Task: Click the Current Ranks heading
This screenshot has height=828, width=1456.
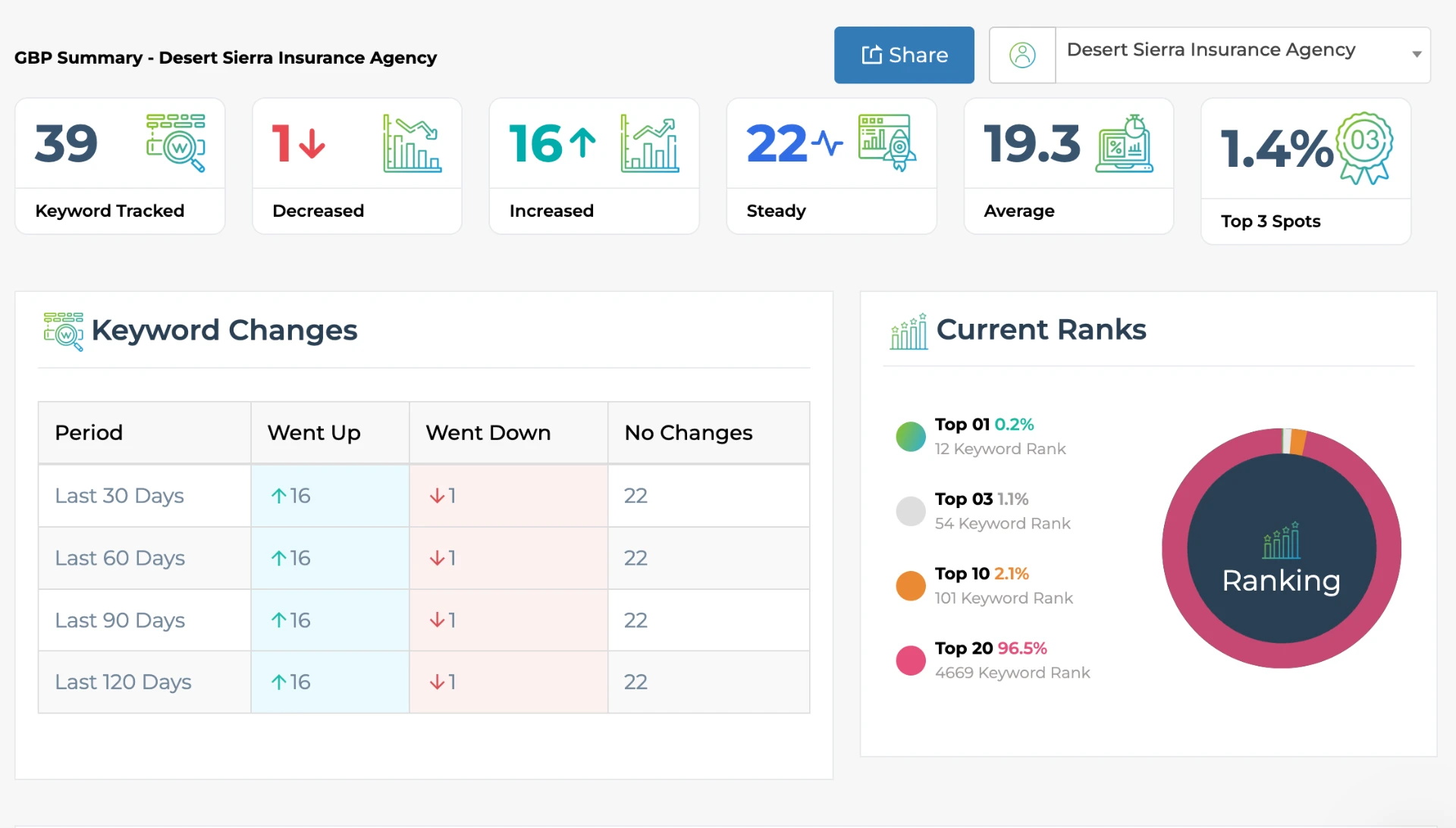Action: 1041,330
